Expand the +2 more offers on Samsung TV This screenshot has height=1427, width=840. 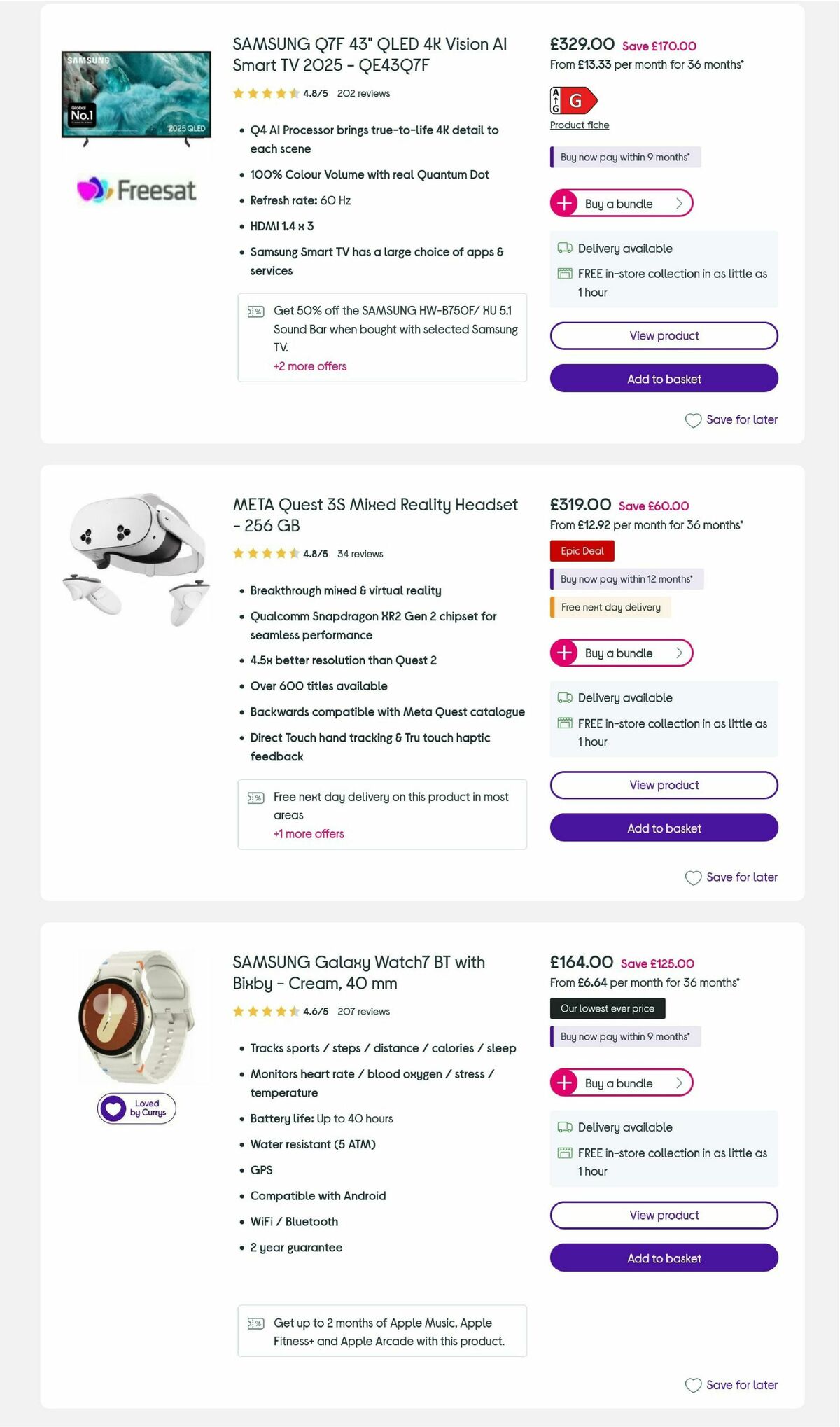[x=310, y=366]
